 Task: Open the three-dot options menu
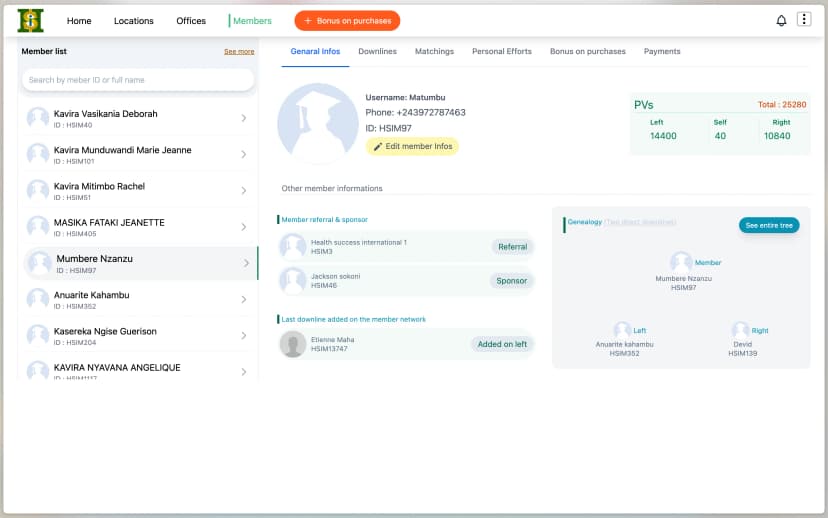803,20
